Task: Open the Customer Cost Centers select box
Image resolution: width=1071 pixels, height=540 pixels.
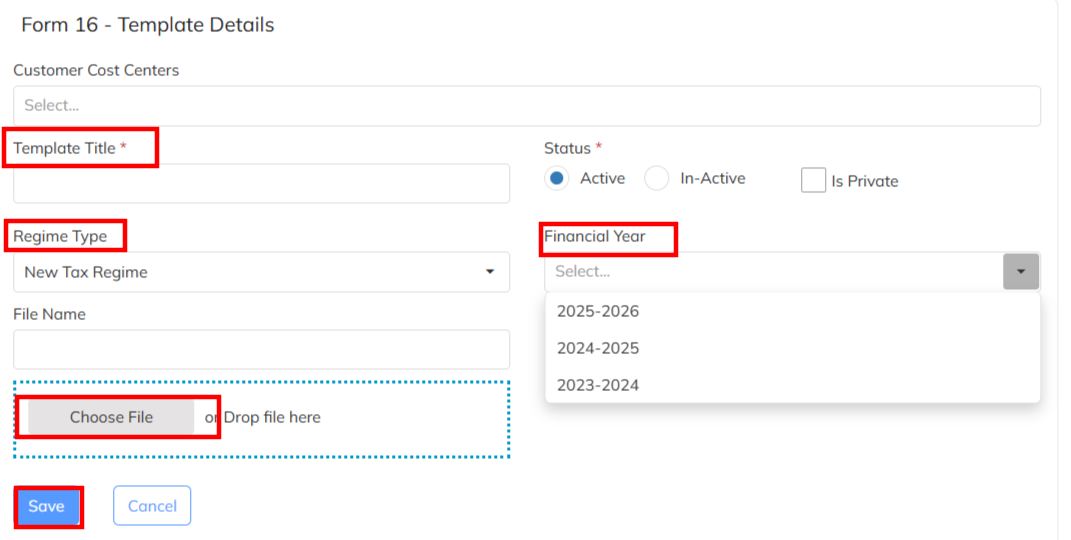Action: 526,105
